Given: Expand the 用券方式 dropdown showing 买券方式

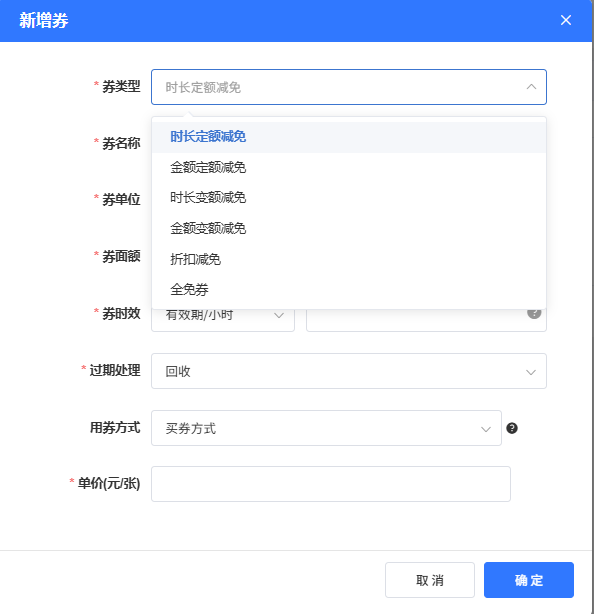Looking at the screenshot, I should coord(326,428).
